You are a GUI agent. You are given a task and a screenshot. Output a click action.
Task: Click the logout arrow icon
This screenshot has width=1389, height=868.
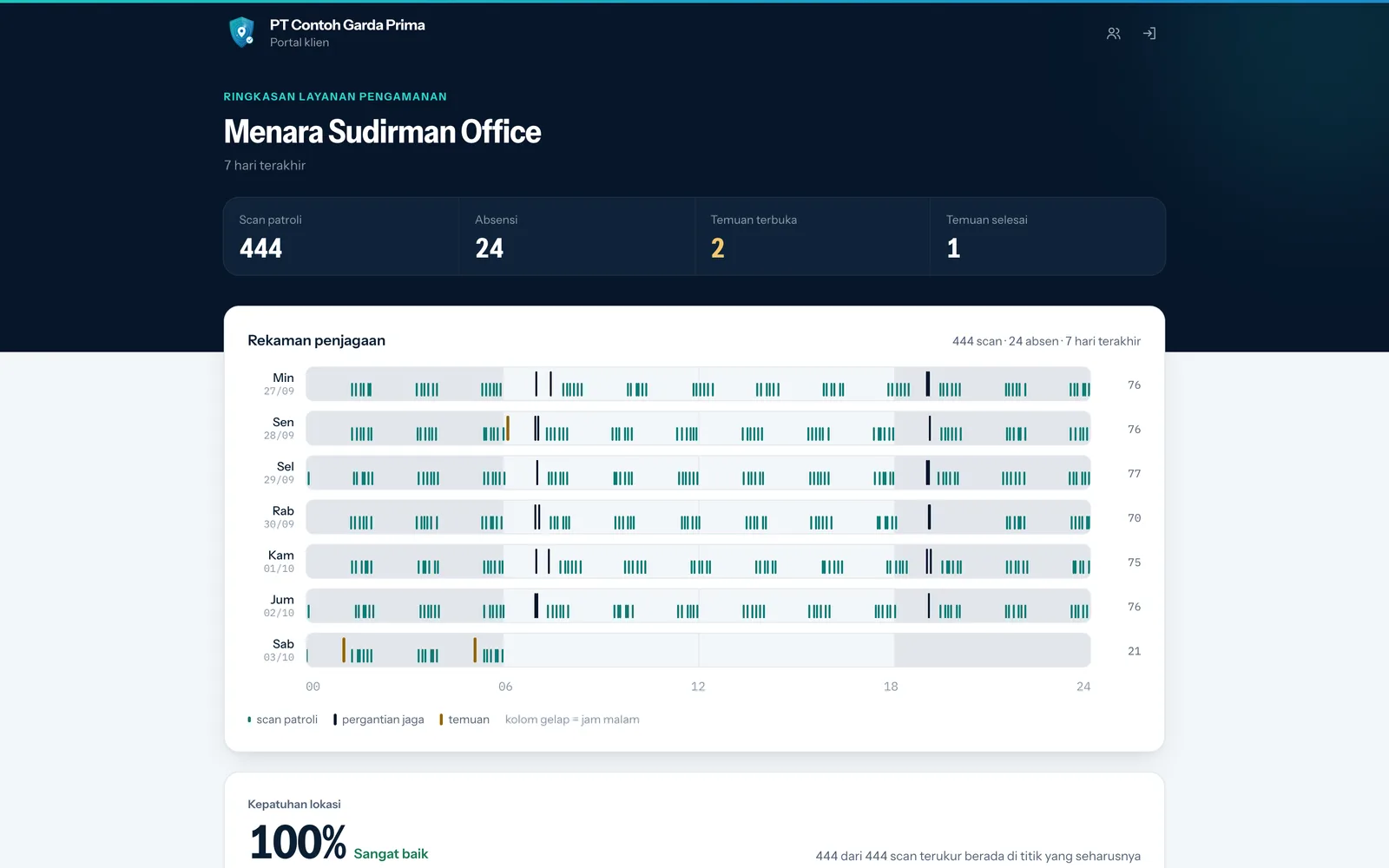click(1149, 34)
